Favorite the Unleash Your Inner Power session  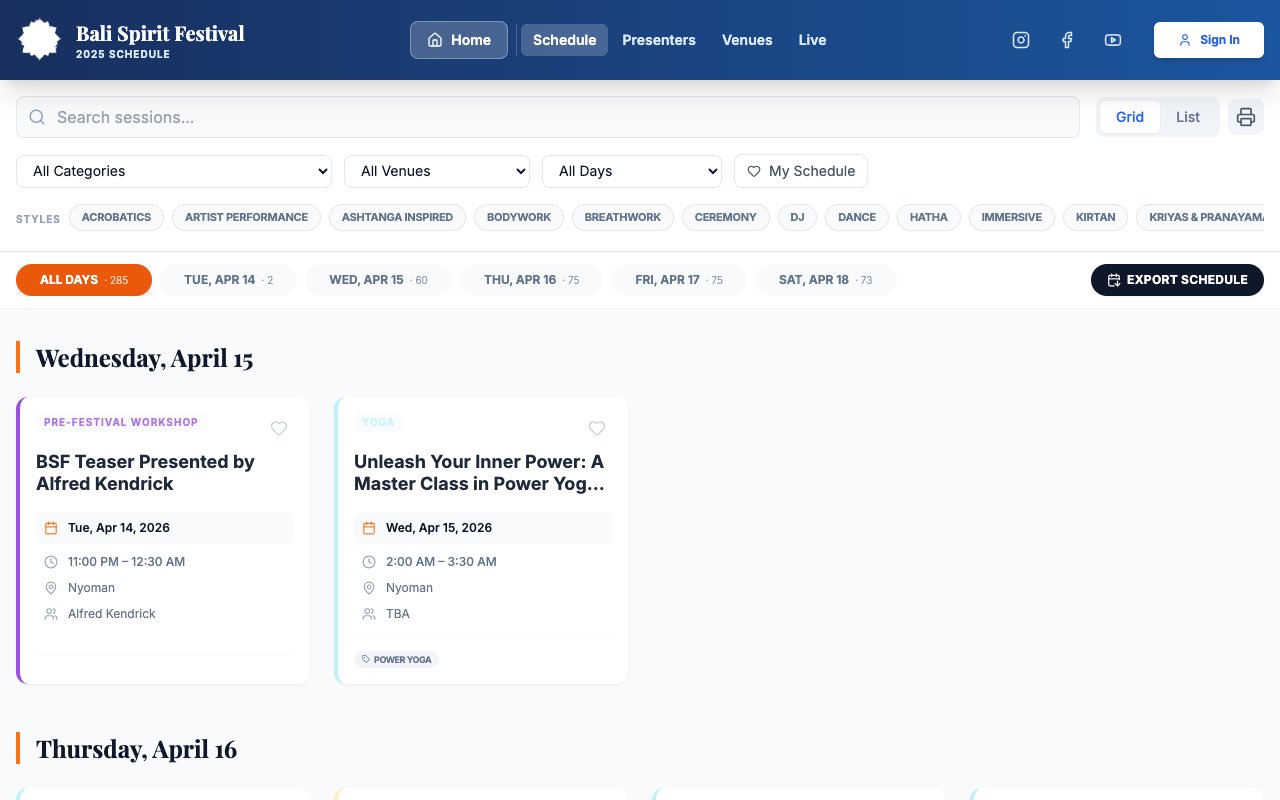pos(596,428)
